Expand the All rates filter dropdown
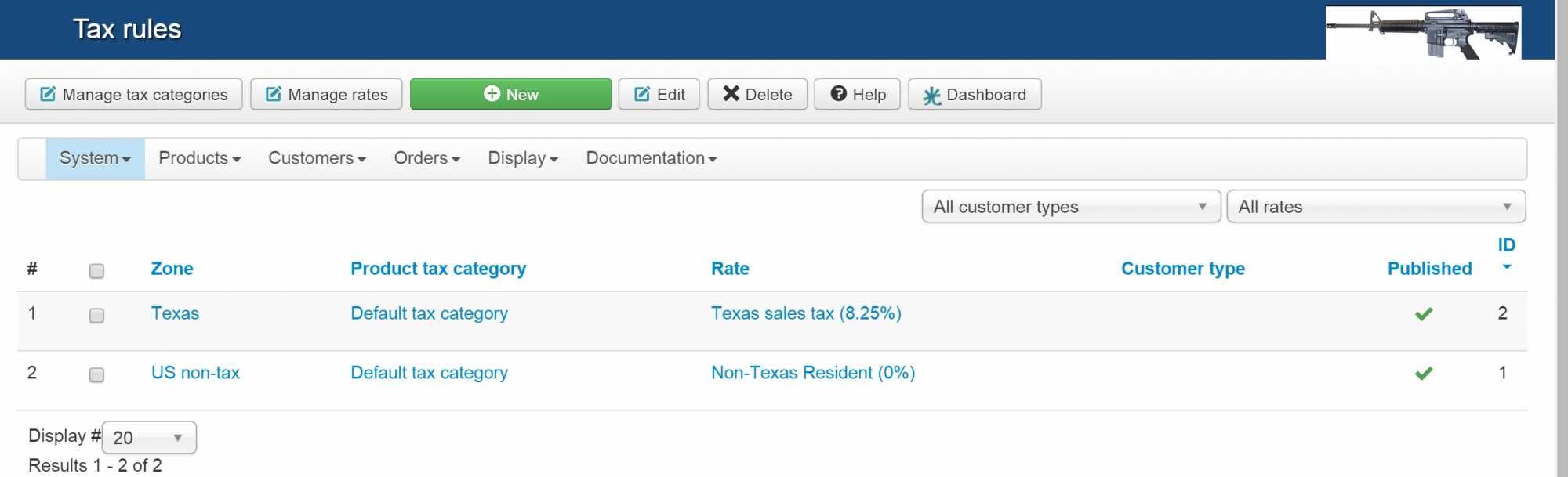The width and height of the screenshot is (1568, 477). click(1375, 207)
